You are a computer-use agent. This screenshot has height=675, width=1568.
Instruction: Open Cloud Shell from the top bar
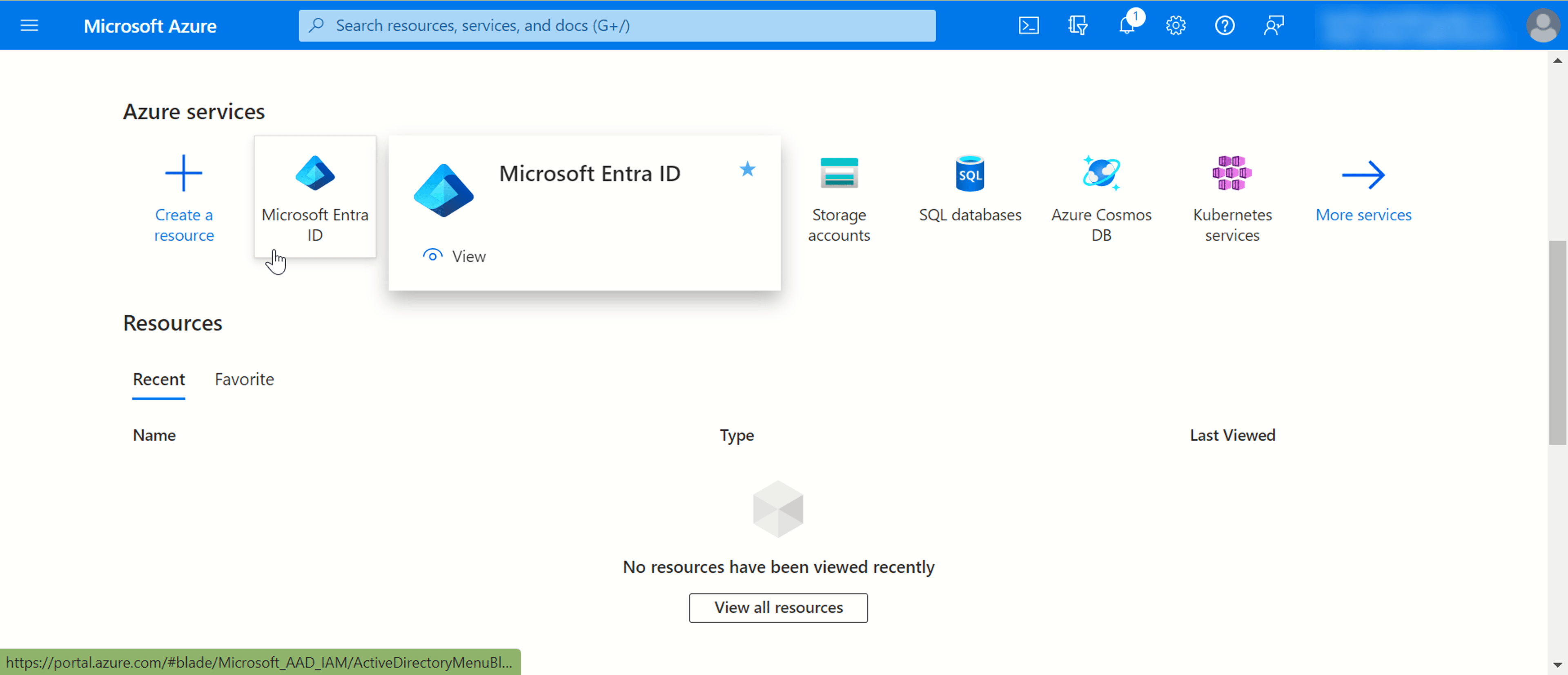1028,26
